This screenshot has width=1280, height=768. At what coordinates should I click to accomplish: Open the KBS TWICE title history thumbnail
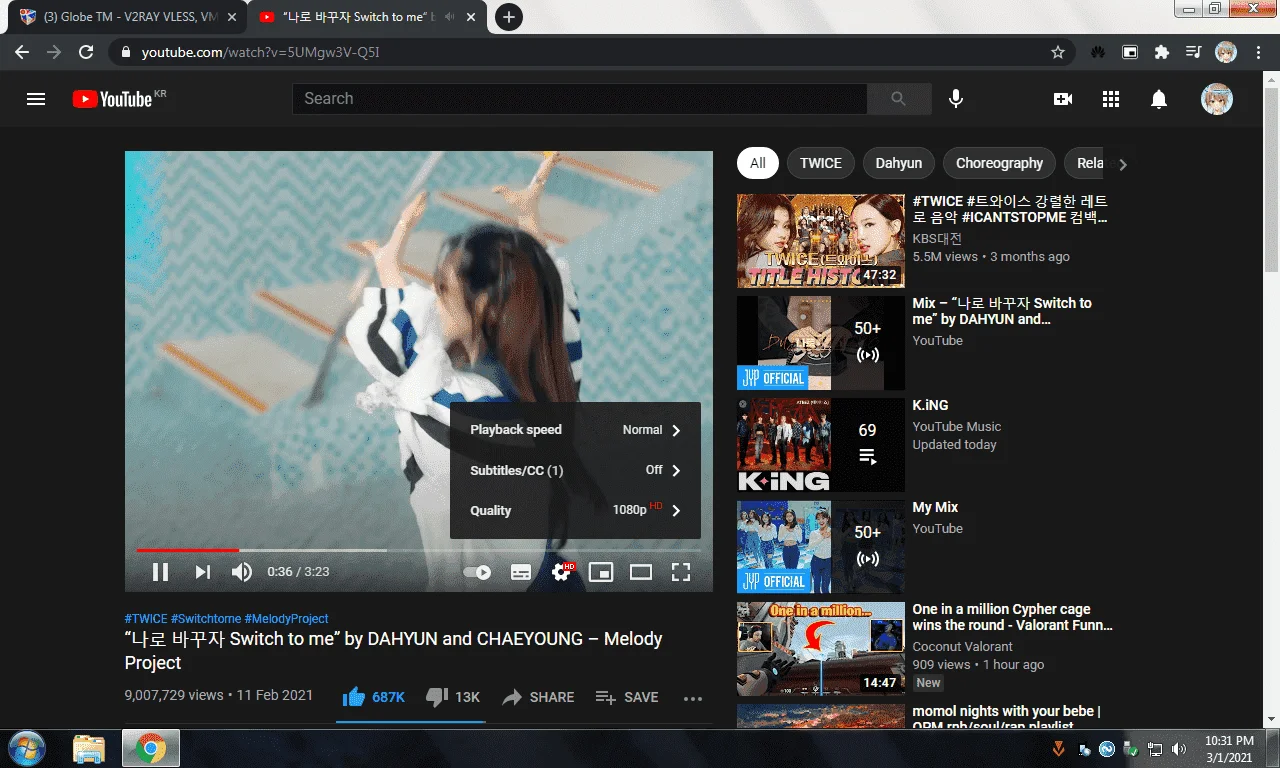tap(821, 241)
